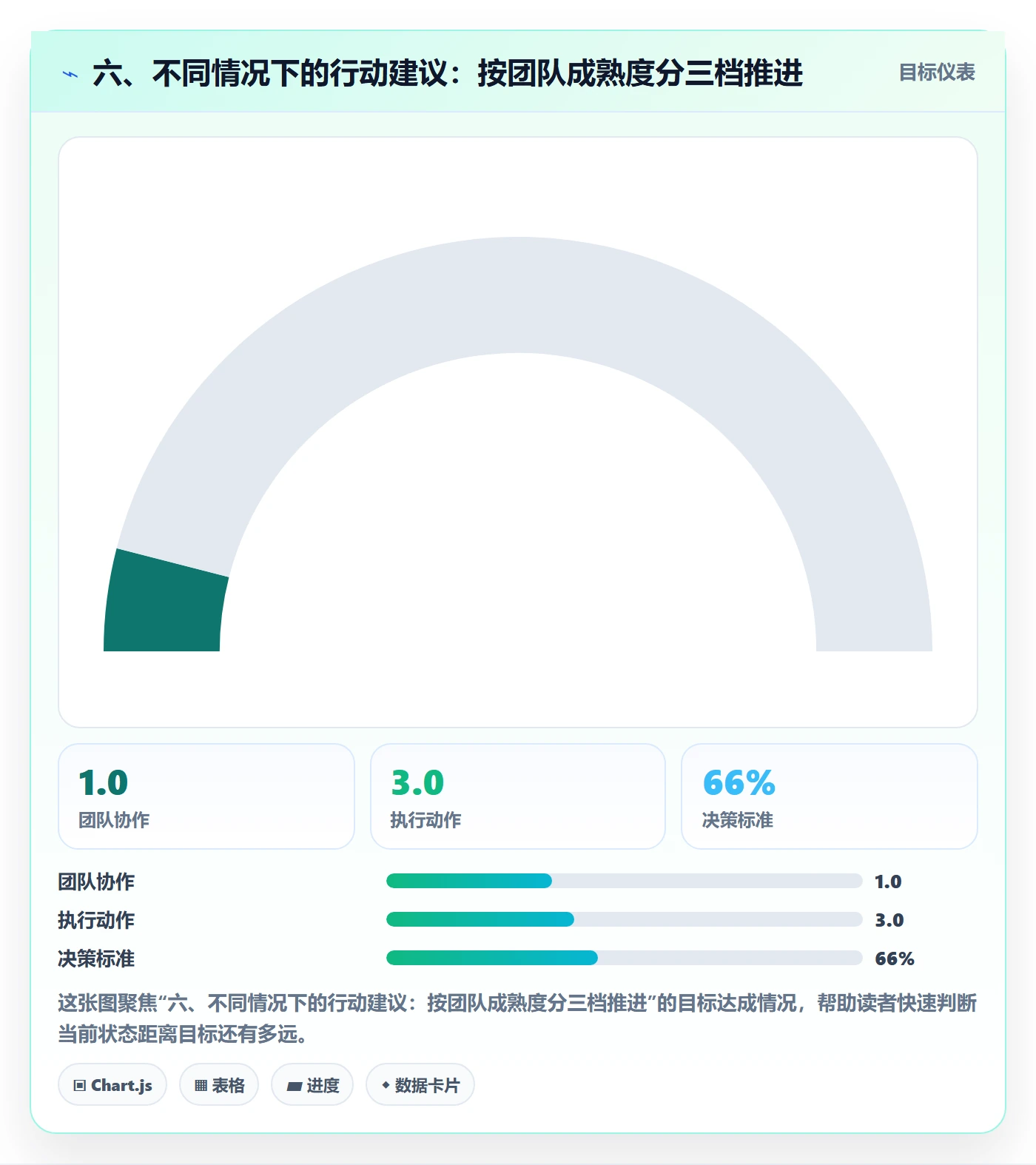The height and width of the screenshot is (1165, 1036).
Task: Click the description paragraph starting 这张图聚焦
Action: 517,1018
